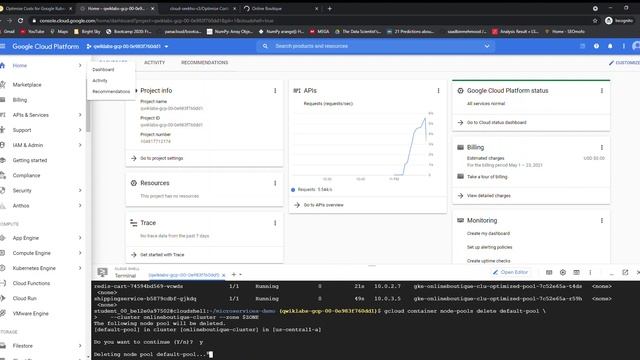Open View detailed charges link
This screenshot has width=640, height=360.
489,196
